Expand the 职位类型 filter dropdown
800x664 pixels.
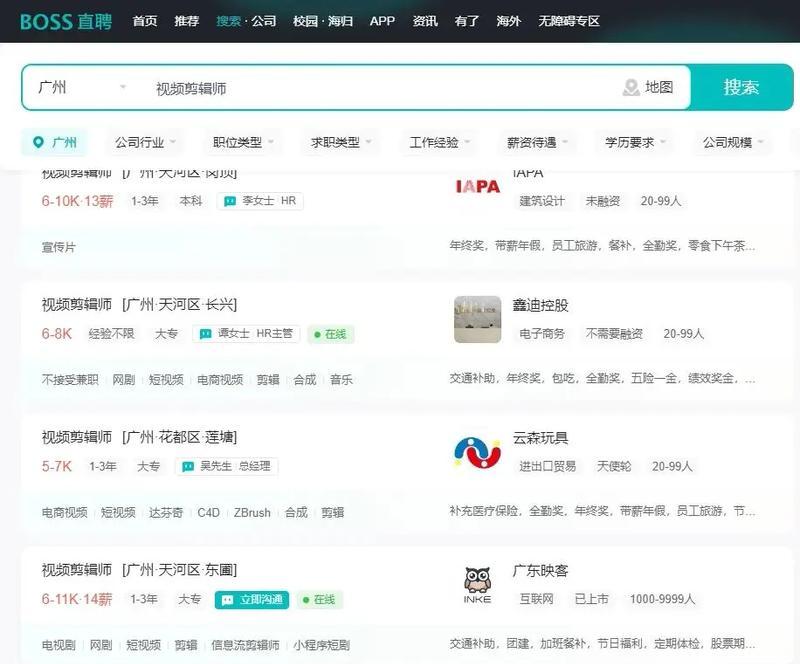[243, 142]
